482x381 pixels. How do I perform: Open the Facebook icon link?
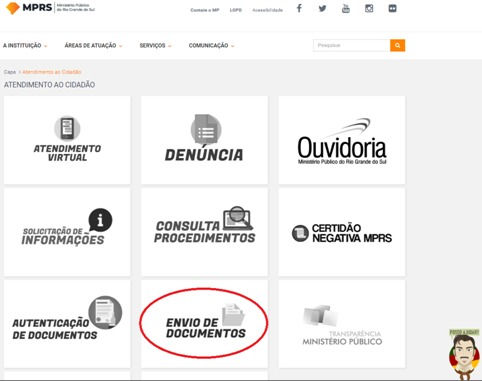[299, 8]
